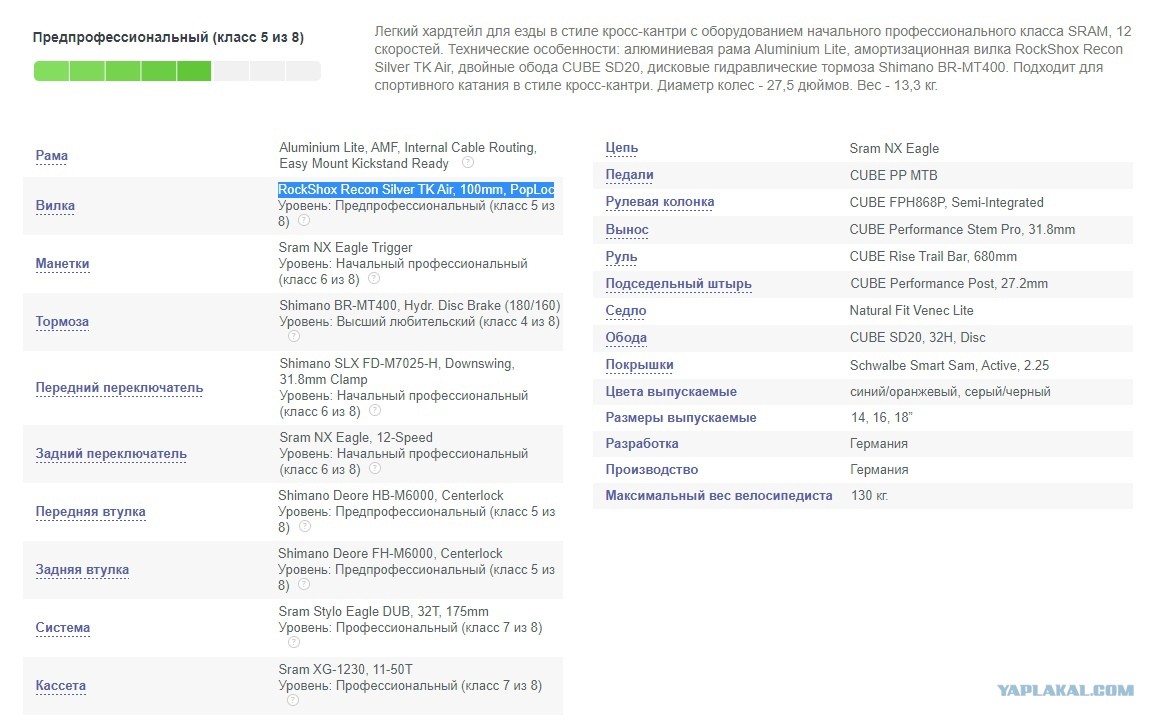Select Shimano Deore FH-M6000 hub text
Image resolution: width=1160 pixels, height=720 pixels.
coord(390,553)
